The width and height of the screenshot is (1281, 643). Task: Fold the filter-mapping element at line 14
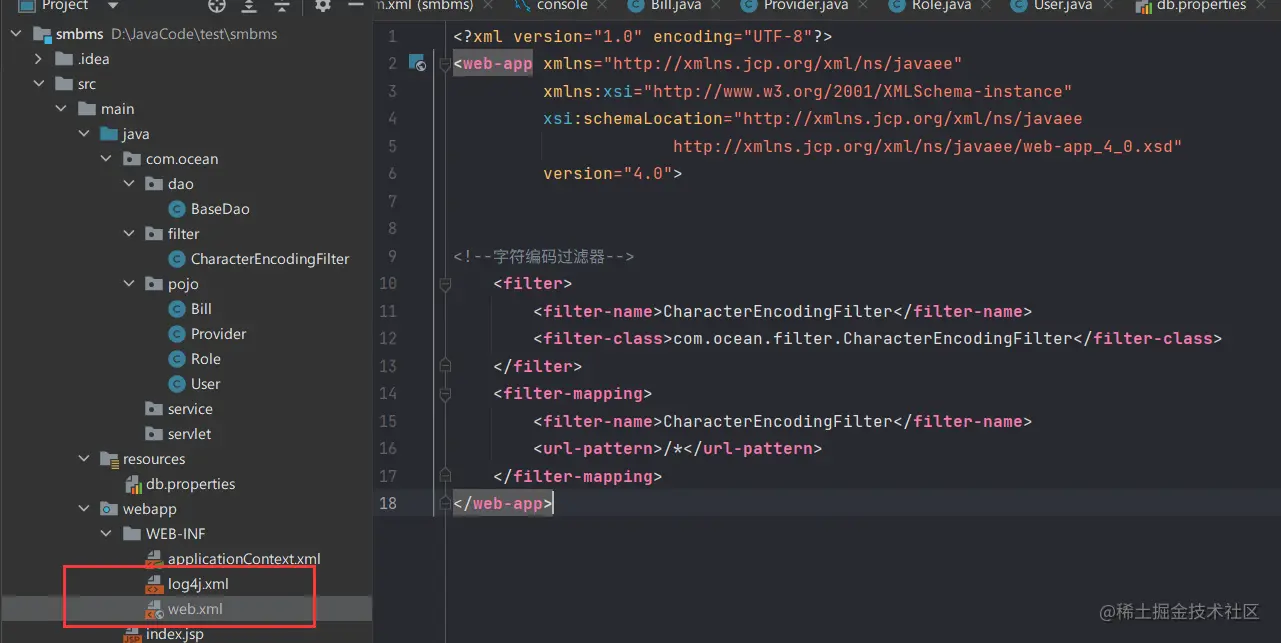pos(446,394)
